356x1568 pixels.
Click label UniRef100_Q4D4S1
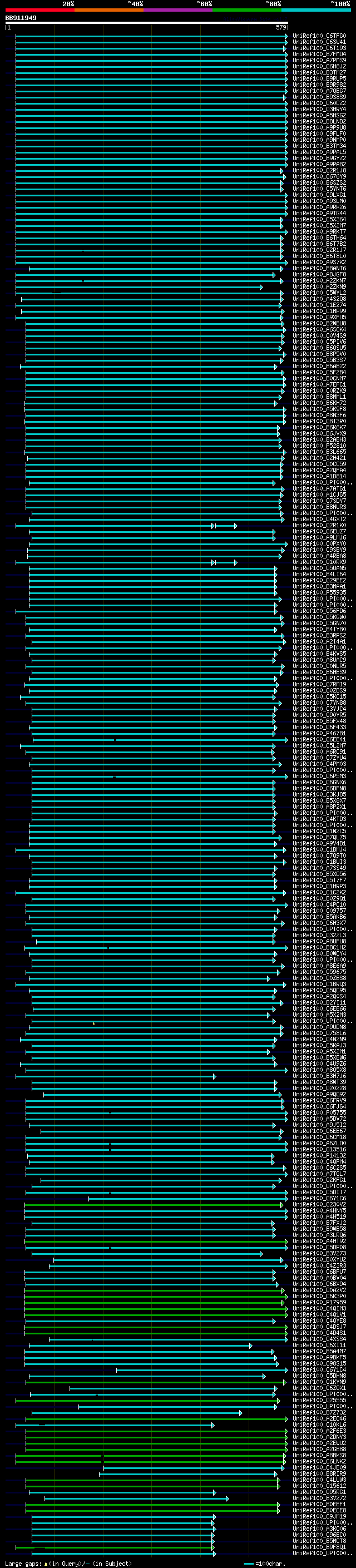click(x=319, y=1333)
